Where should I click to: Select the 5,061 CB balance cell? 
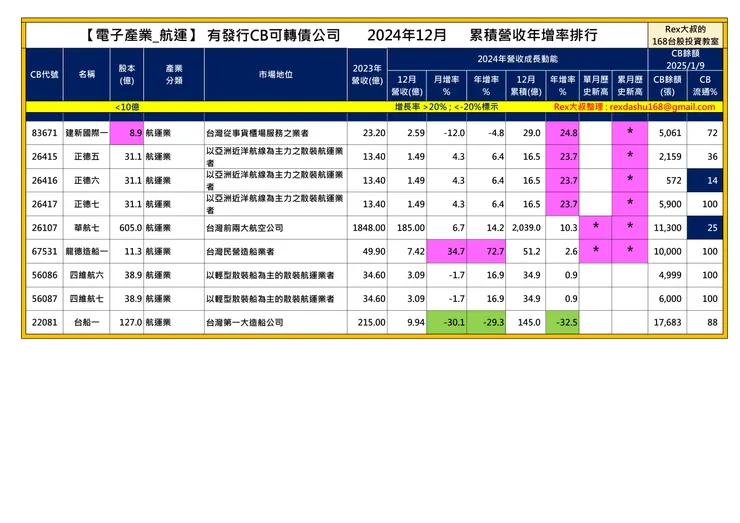(667, 133)
